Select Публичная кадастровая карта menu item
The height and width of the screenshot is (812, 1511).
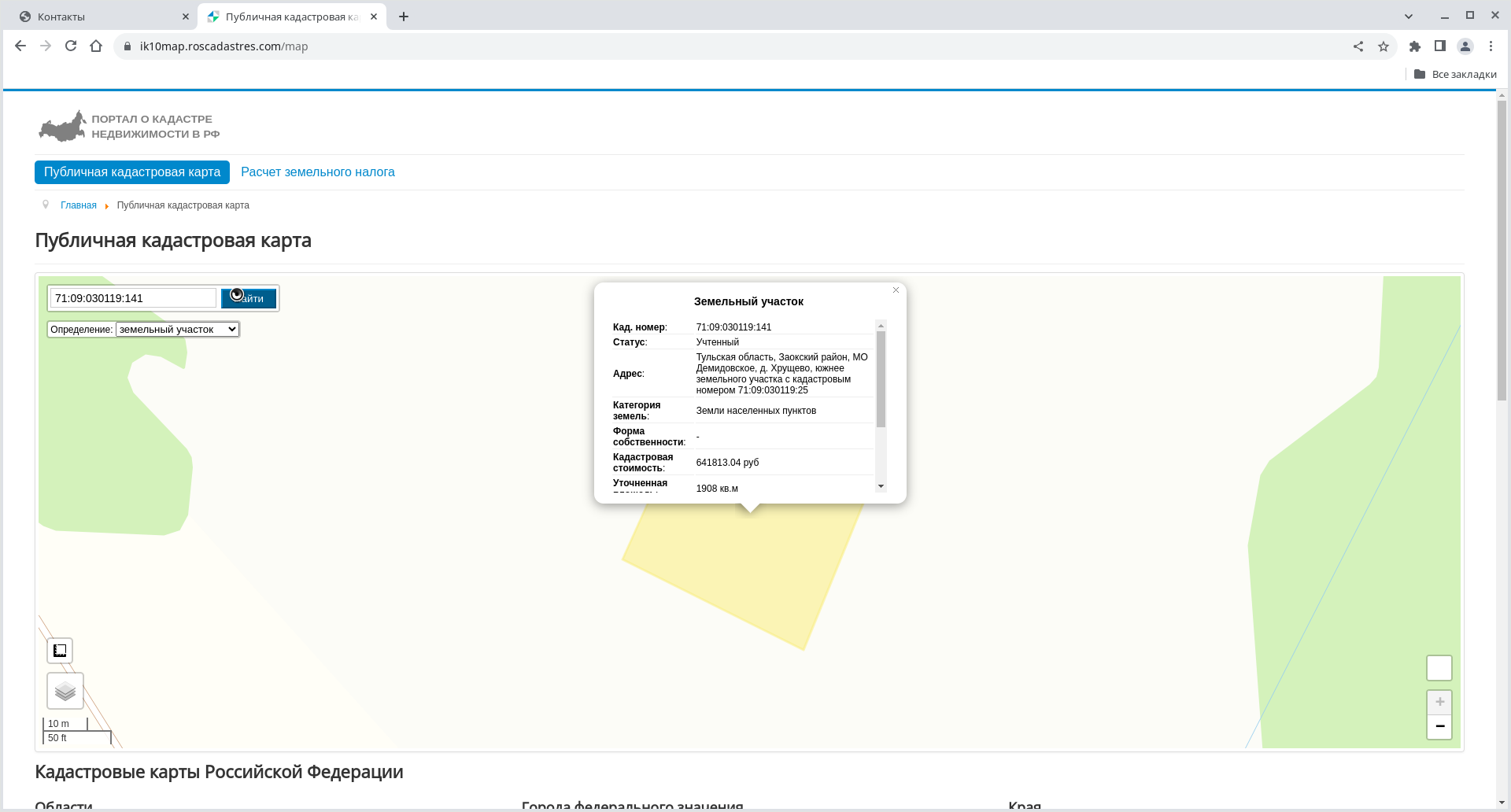coord(132,172)
